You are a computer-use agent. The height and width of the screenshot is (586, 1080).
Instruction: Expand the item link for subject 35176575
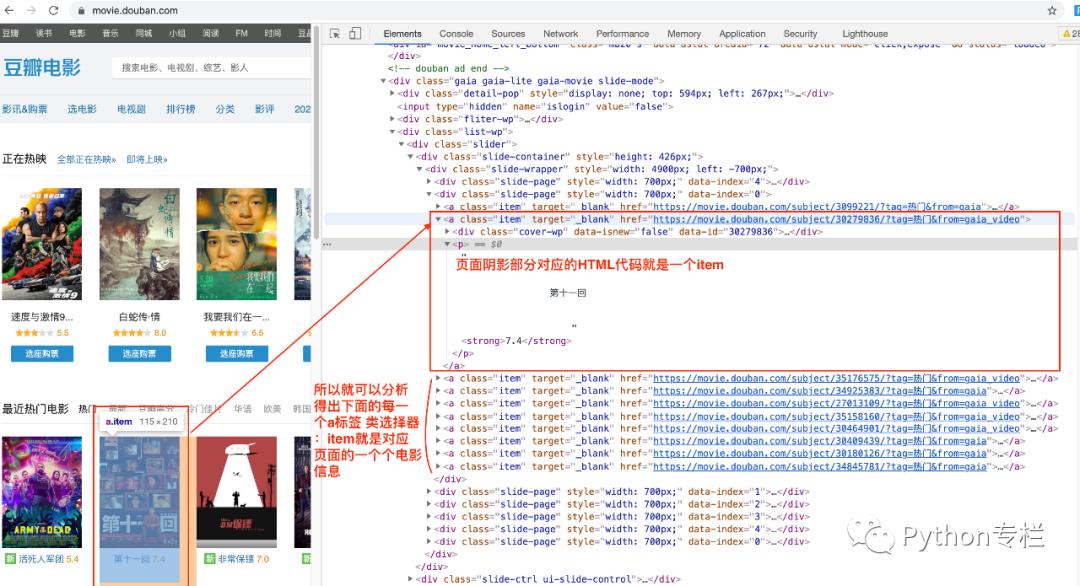[438, 378]
